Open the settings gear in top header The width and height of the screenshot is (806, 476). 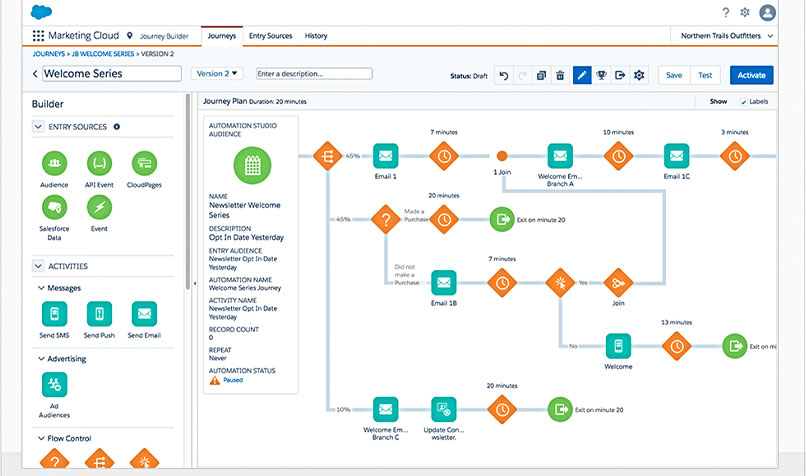tap(745, 12)
